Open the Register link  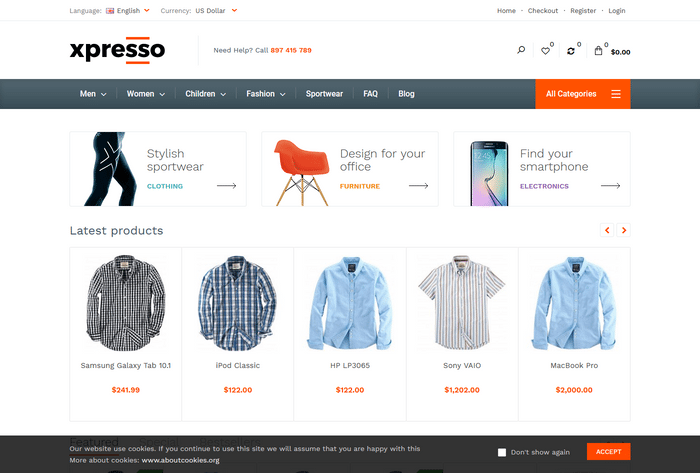(583, 11)
